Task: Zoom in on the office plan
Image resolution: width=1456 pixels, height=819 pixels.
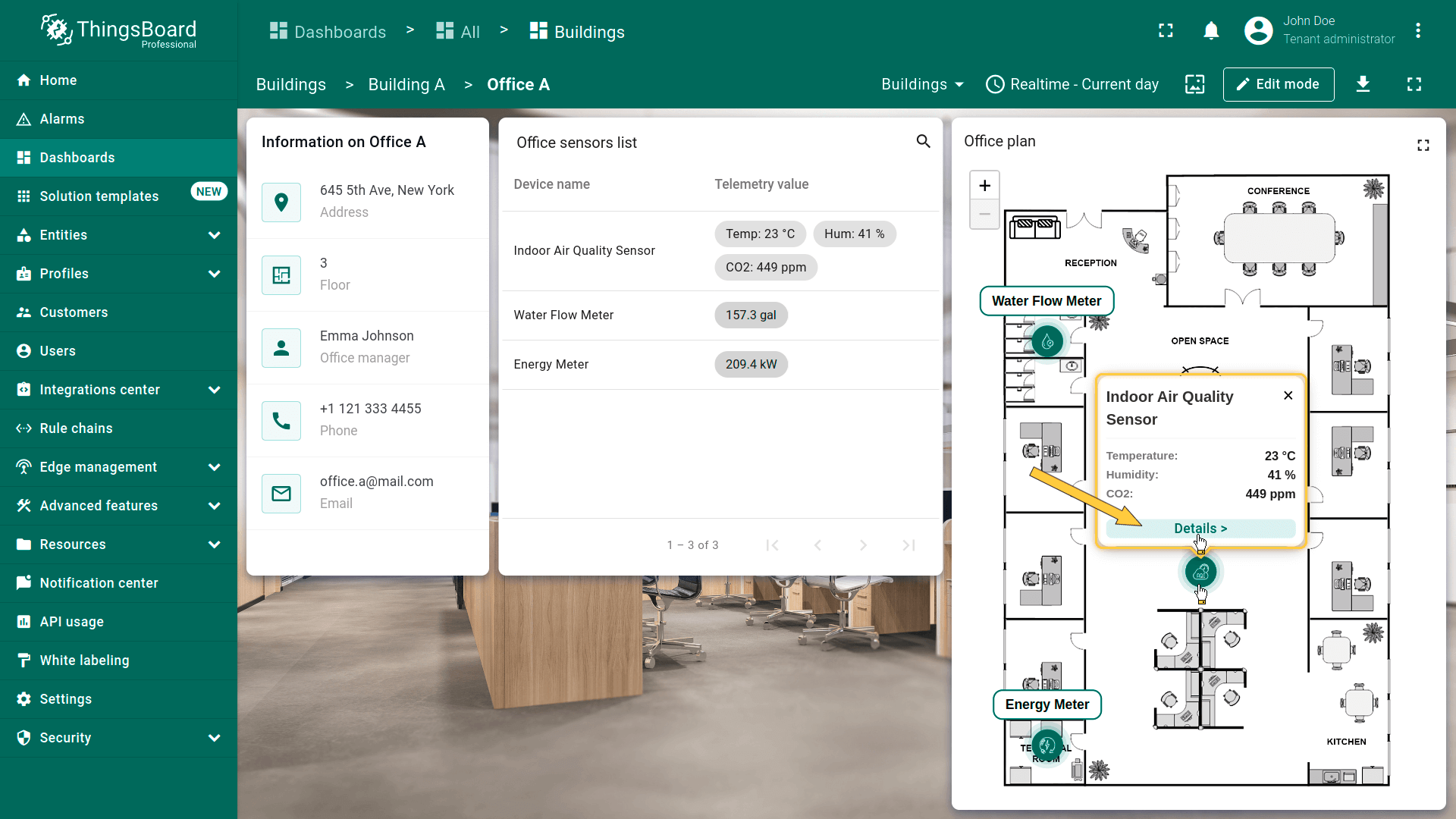Action: [984, 186]
